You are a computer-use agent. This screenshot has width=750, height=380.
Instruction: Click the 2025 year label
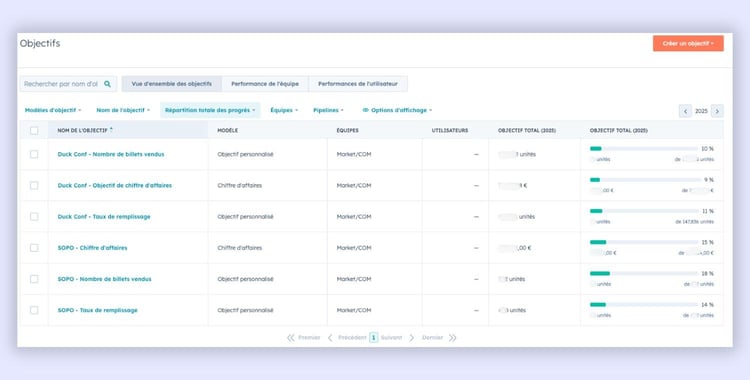(701, 111)
